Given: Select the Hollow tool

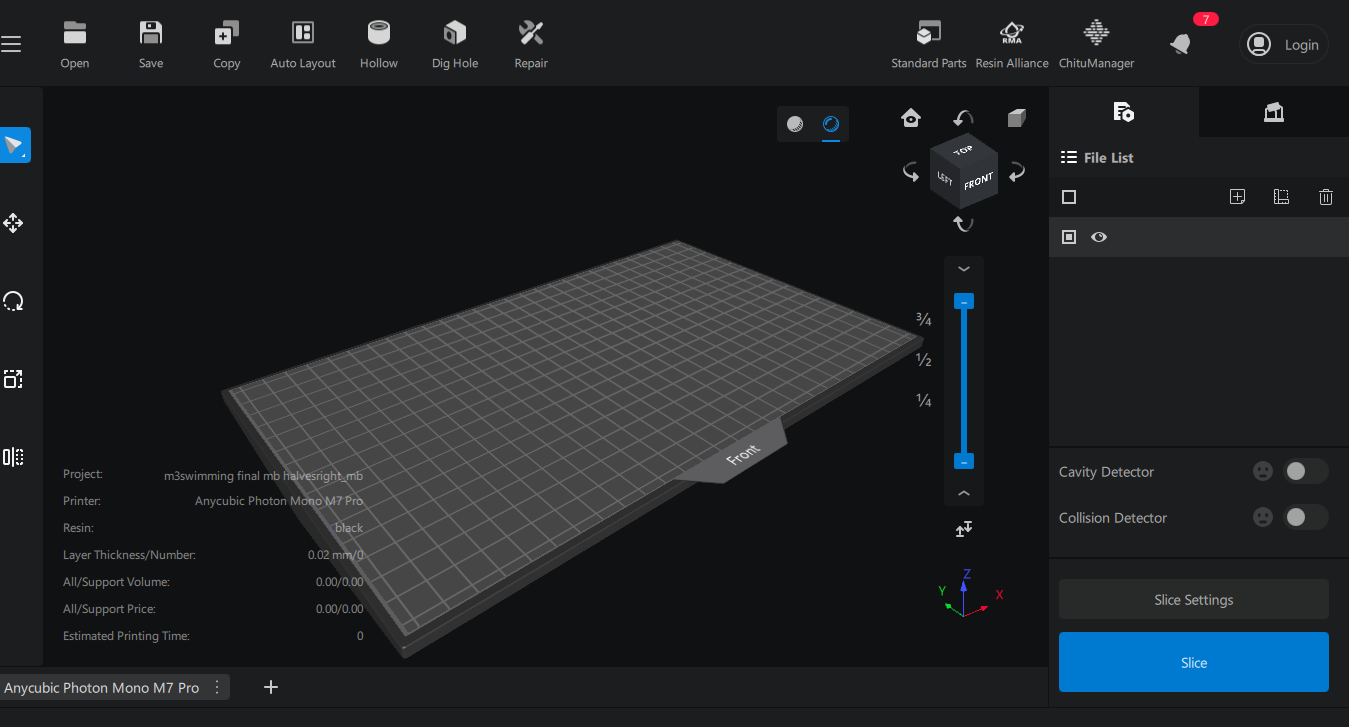Looking at the screenshot, I should [x=379, y=44].
